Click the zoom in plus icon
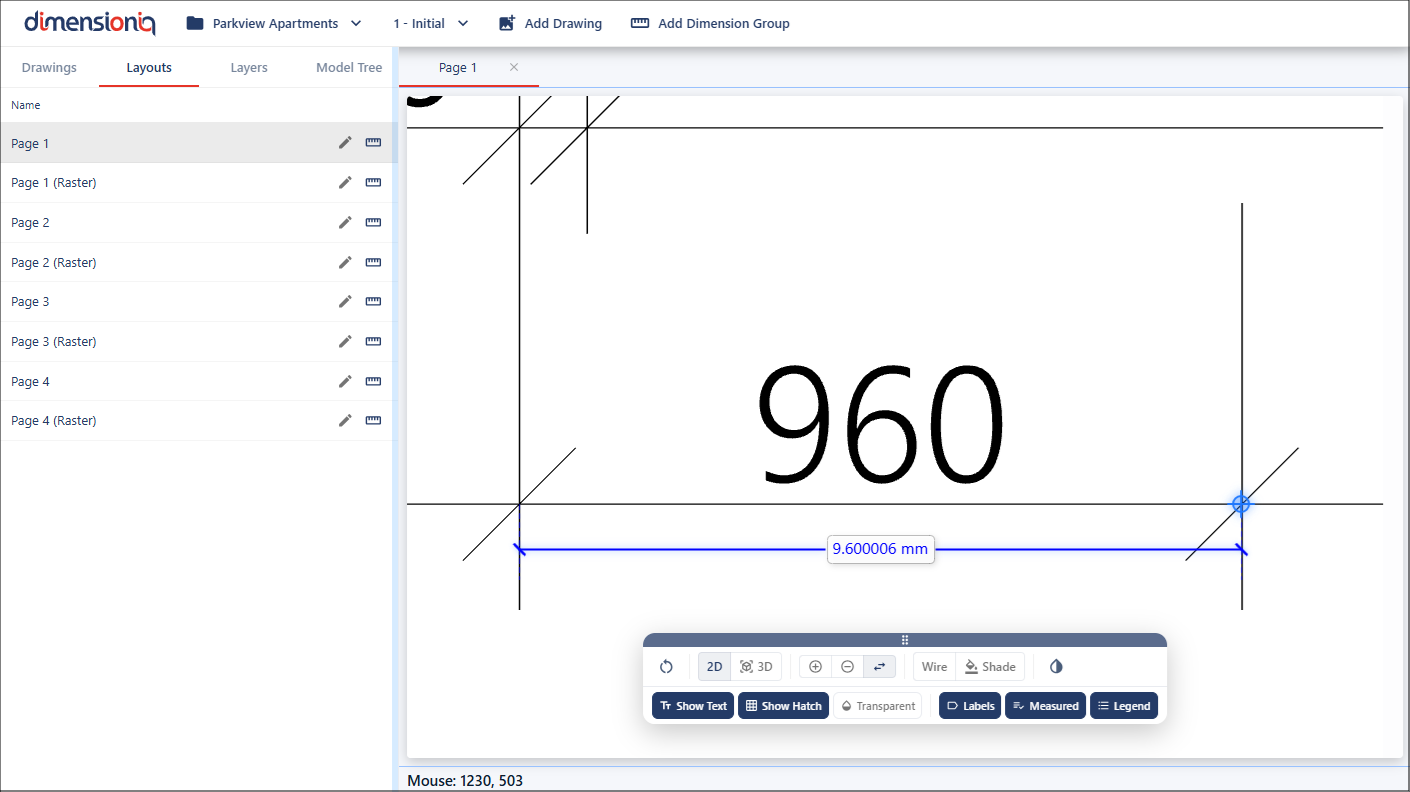The image size is (1410, 792). pos(815,667)
